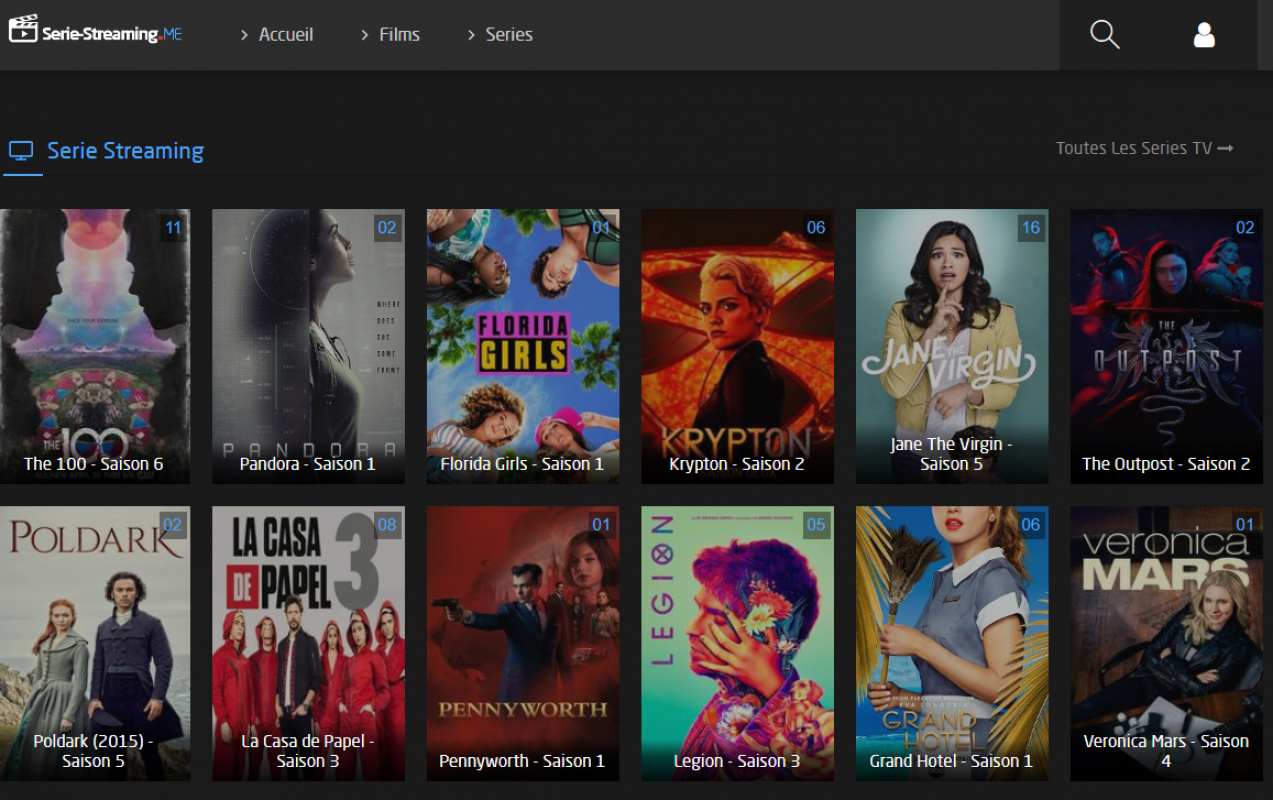Click episode badge 02 on Poldark

pos(173,525)
